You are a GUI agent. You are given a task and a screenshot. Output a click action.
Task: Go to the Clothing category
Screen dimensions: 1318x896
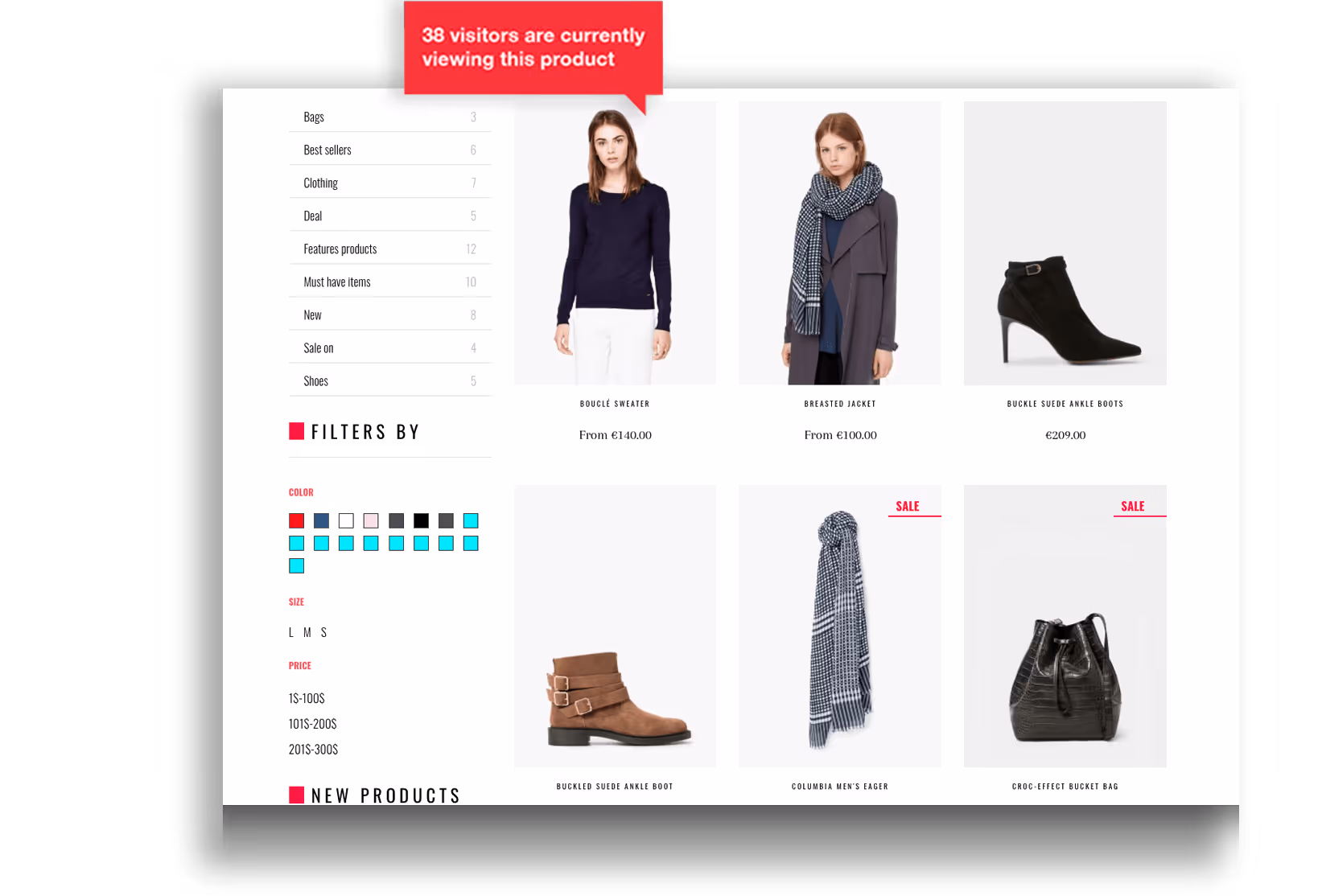(x=389, y=183)
